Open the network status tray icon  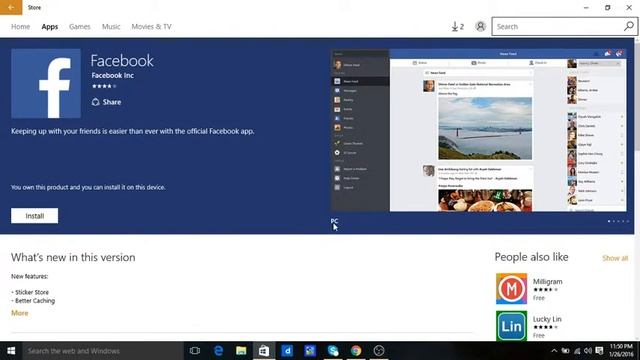pos(577,351)
